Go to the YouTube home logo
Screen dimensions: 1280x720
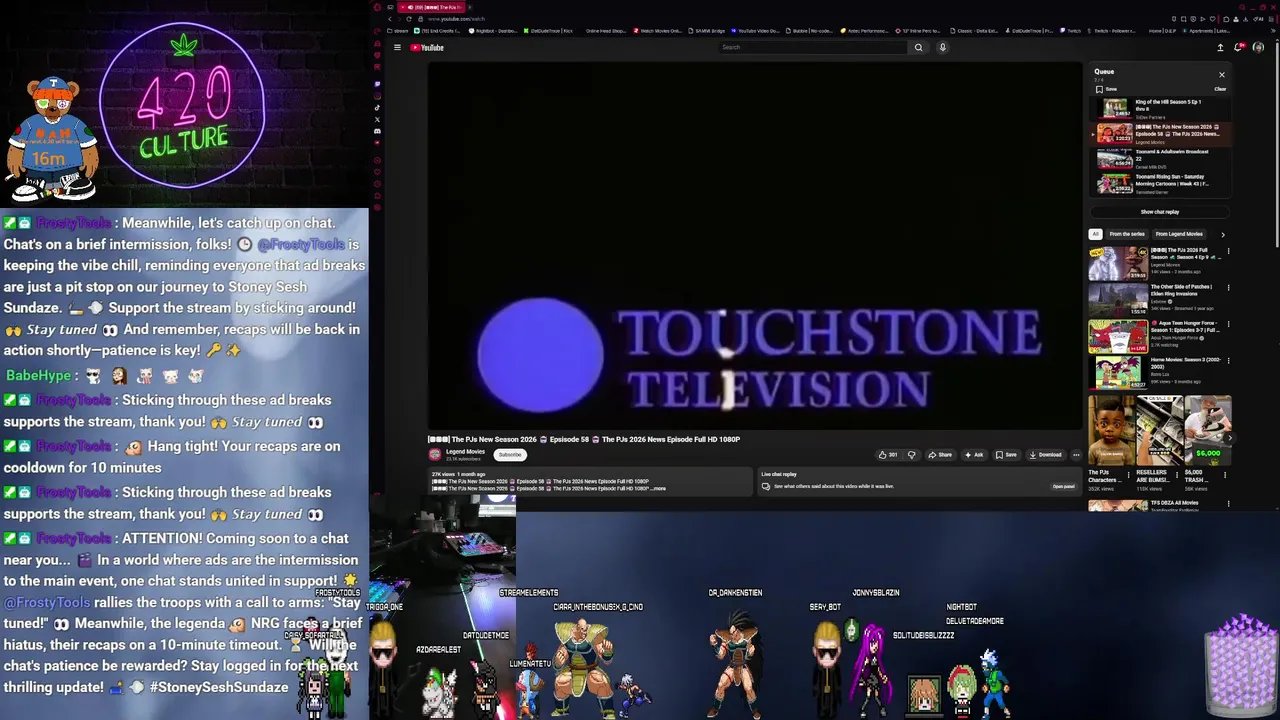pos(427,47)
